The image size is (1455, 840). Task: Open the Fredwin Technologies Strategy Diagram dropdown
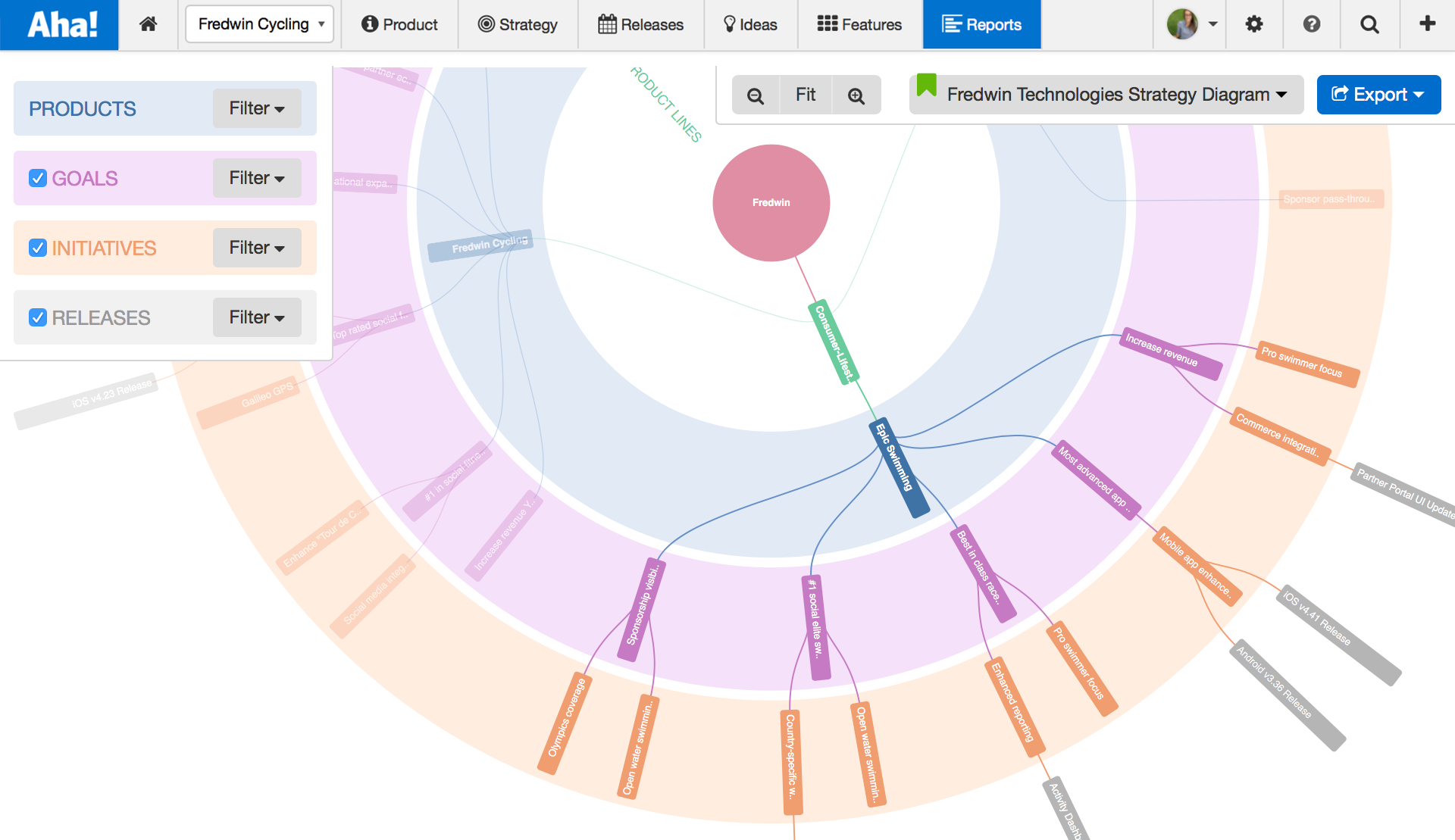coord(1106,95)
